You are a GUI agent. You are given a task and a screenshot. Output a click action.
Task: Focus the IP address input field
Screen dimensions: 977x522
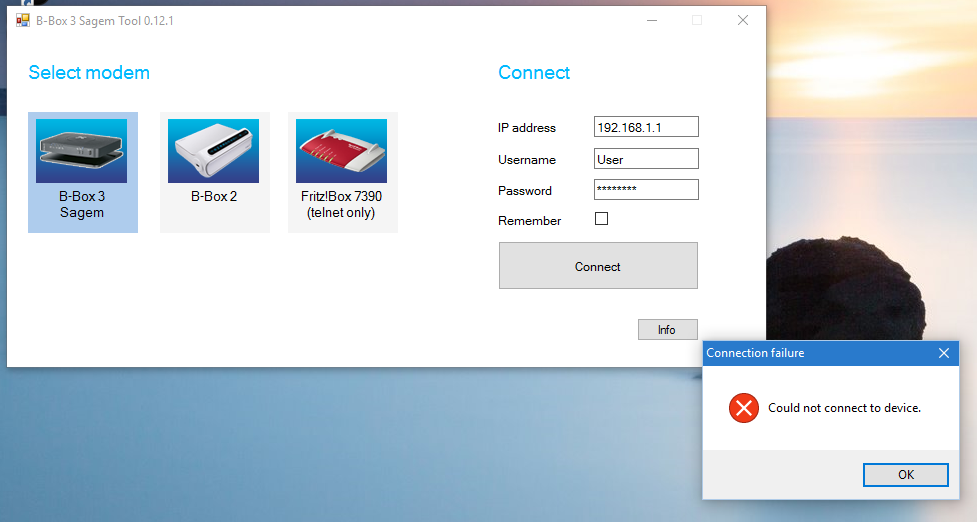click(645, 127)
